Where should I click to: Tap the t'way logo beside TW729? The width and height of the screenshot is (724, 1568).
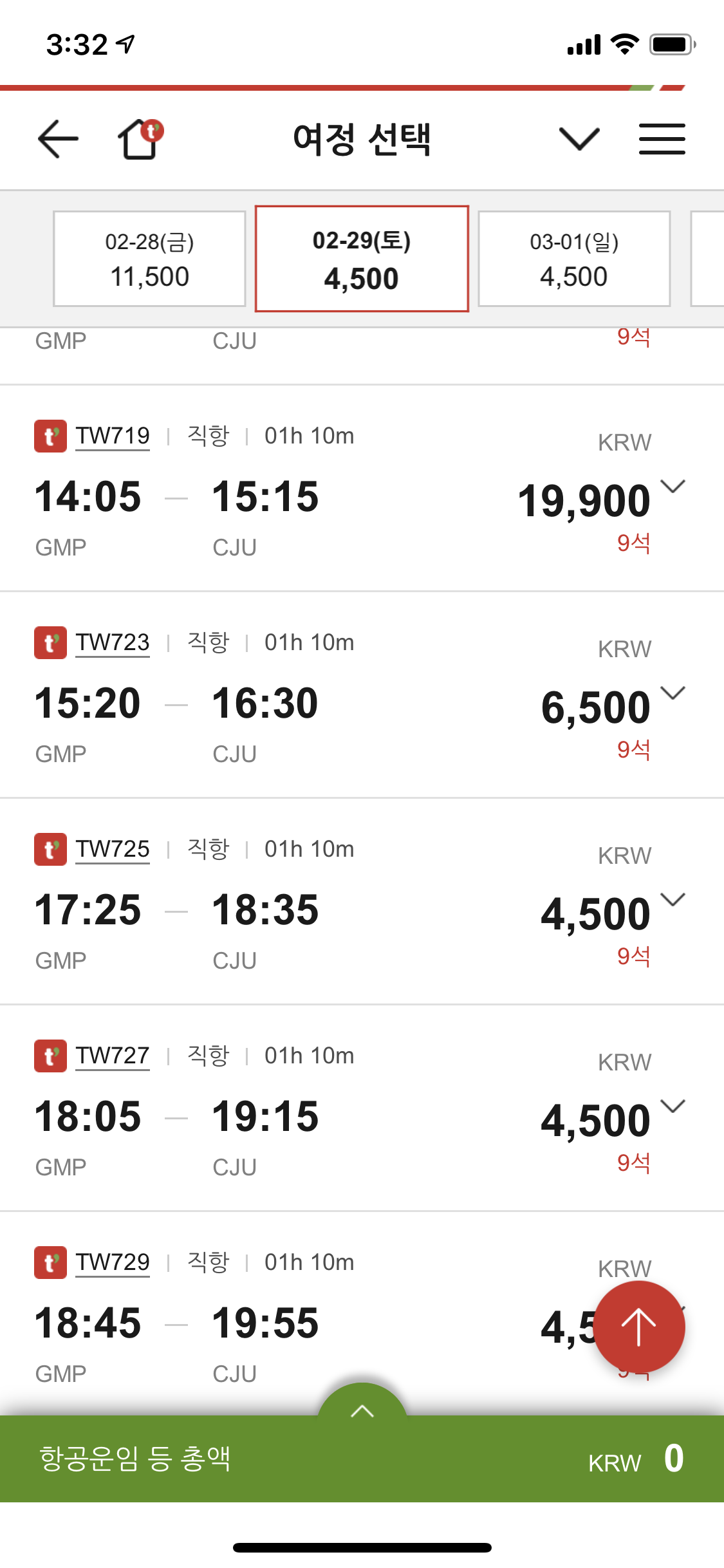coord(50,1262)
